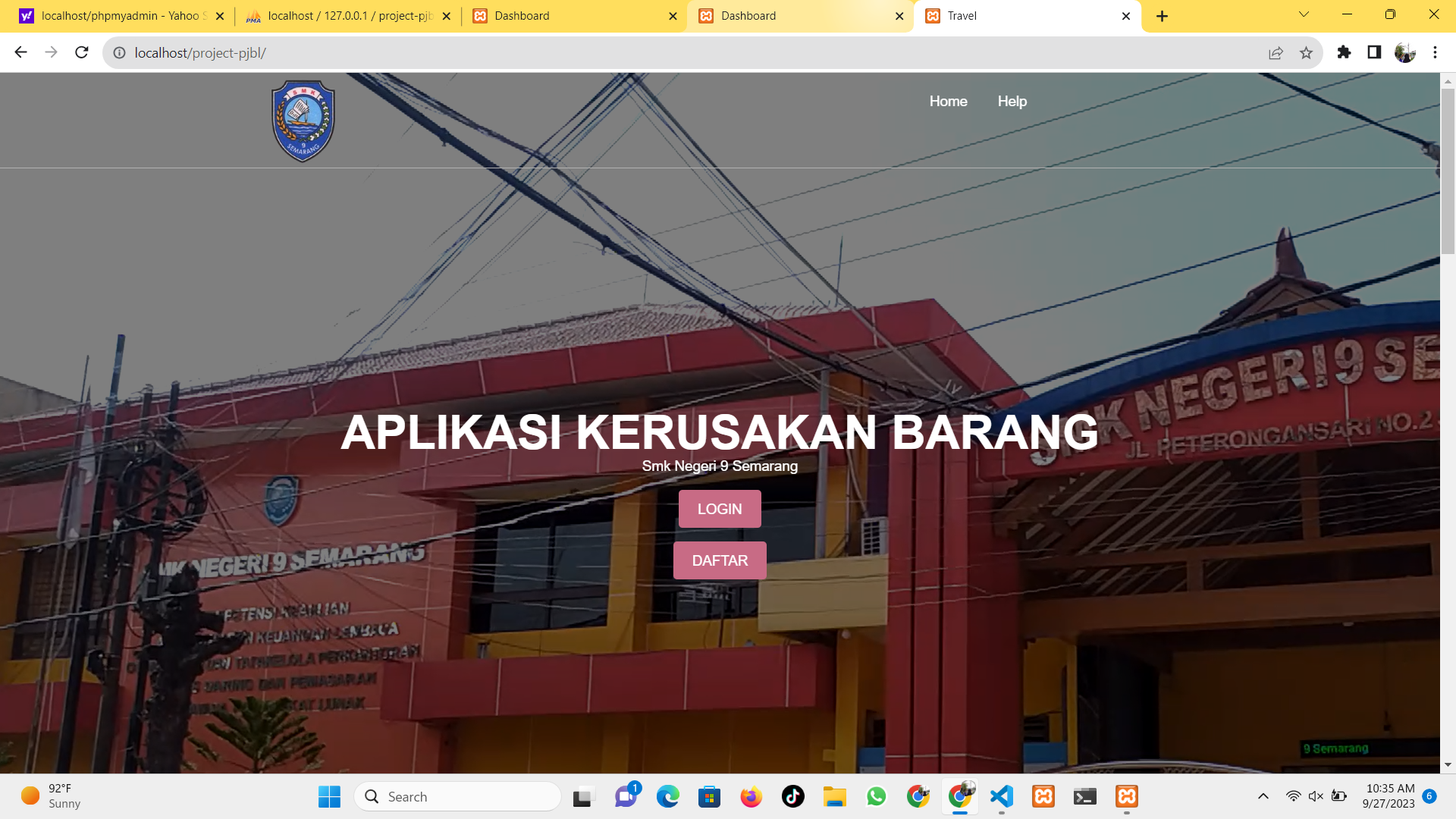This screenshot has height=819, width=1456.
Task: Show hidden system tray icons
Action: [x=1263, y=796]
